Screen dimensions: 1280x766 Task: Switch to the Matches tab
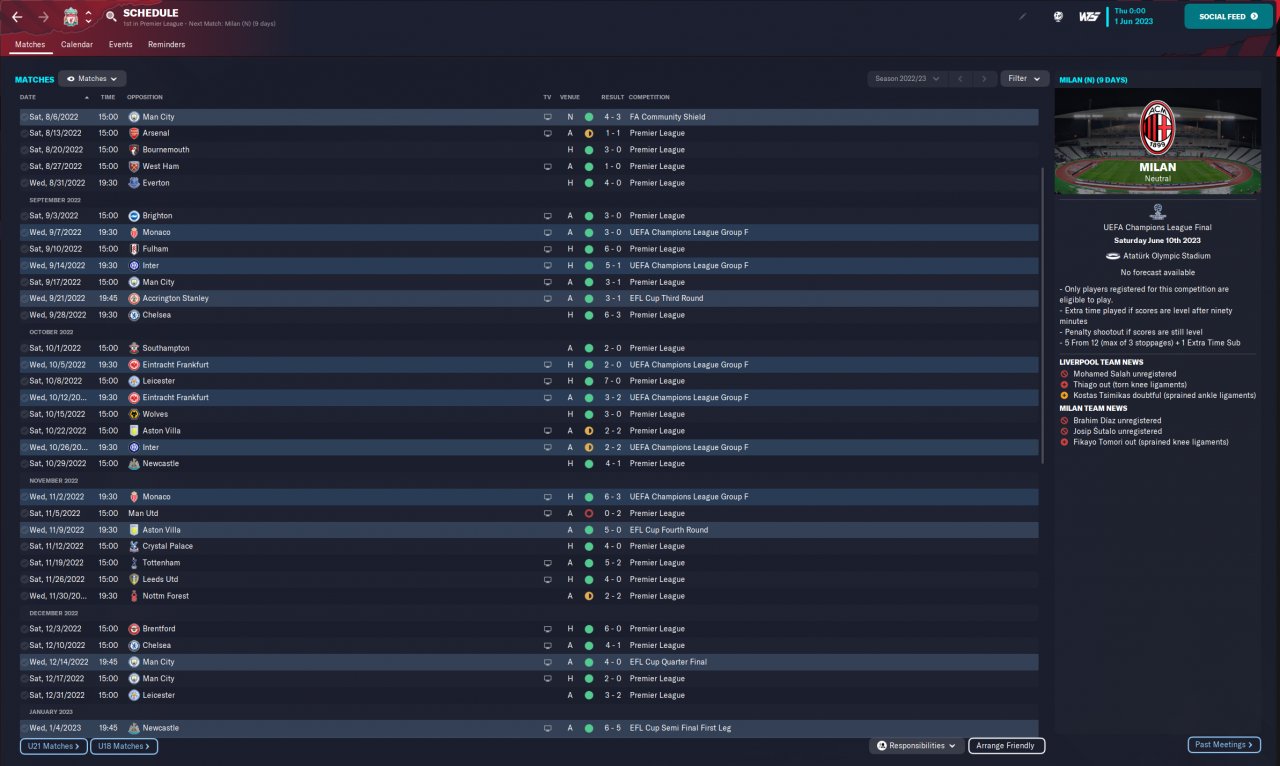[30, 45]
